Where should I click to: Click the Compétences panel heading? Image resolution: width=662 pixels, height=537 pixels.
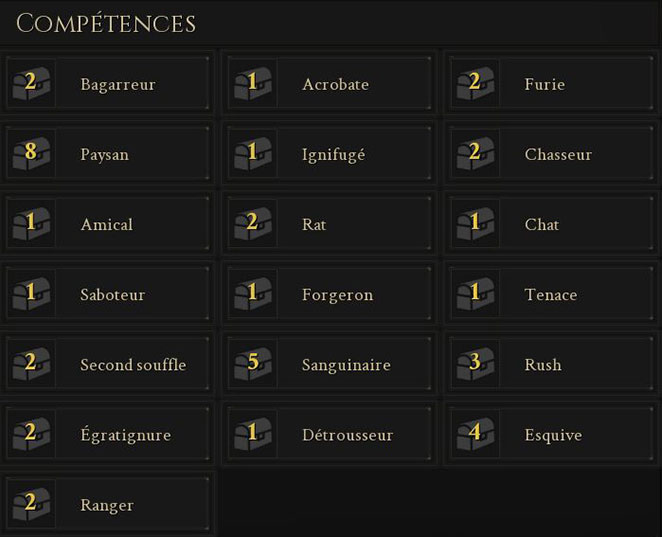[x=106, y=23]
